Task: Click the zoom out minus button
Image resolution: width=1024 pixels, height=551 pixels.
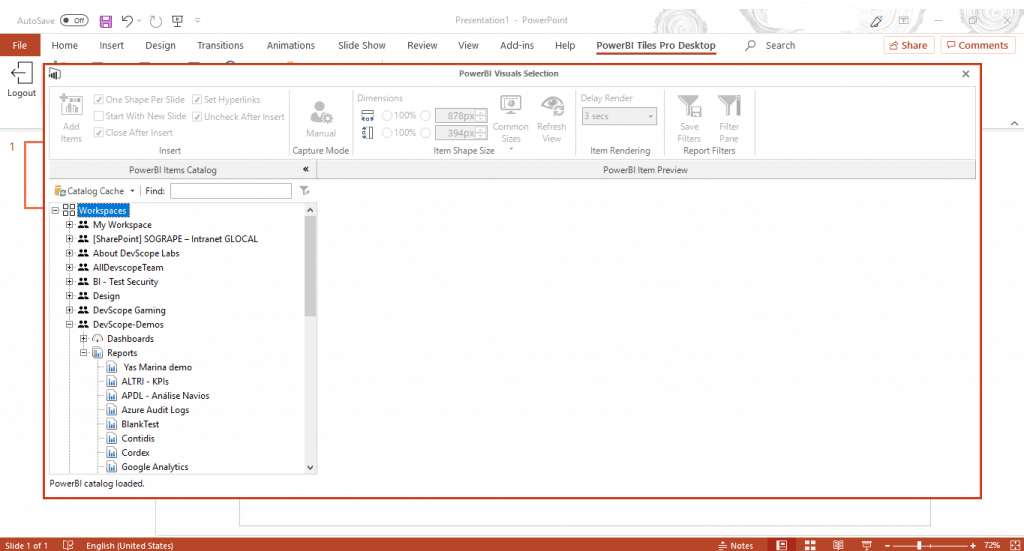Action: (x=888, y=545)
